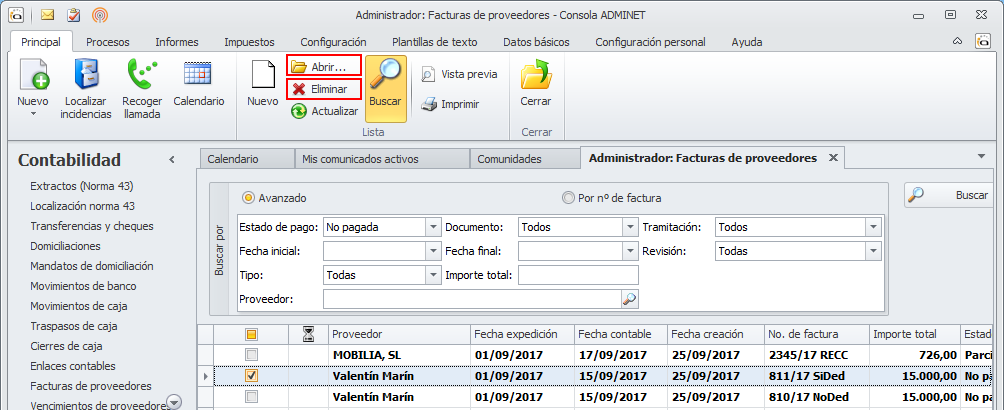The image size is (1004, 410).
Task: Select the Por nº de factura option
Action: point(569,198)
